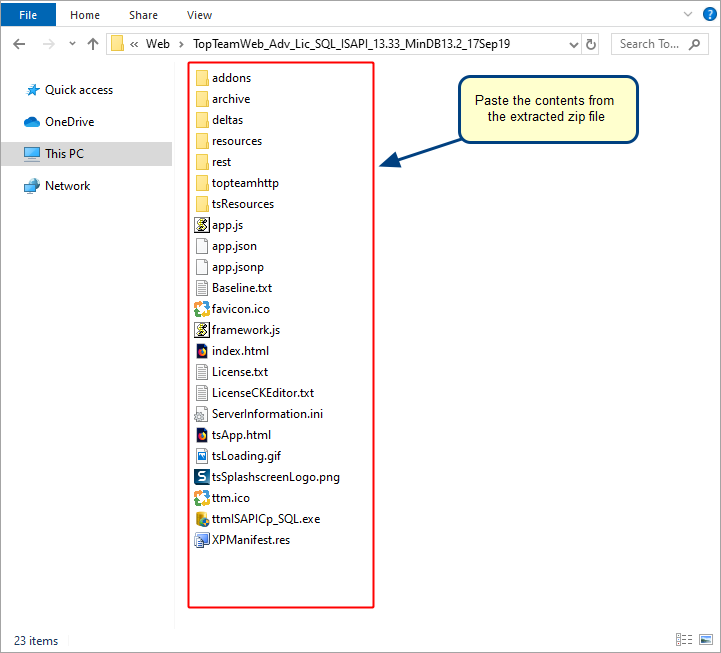Viewport: 721px width, 653px height.
Task: Click the Web breadcrumb in the address bar
Action: pyautogui.click(x=158, y=44)
